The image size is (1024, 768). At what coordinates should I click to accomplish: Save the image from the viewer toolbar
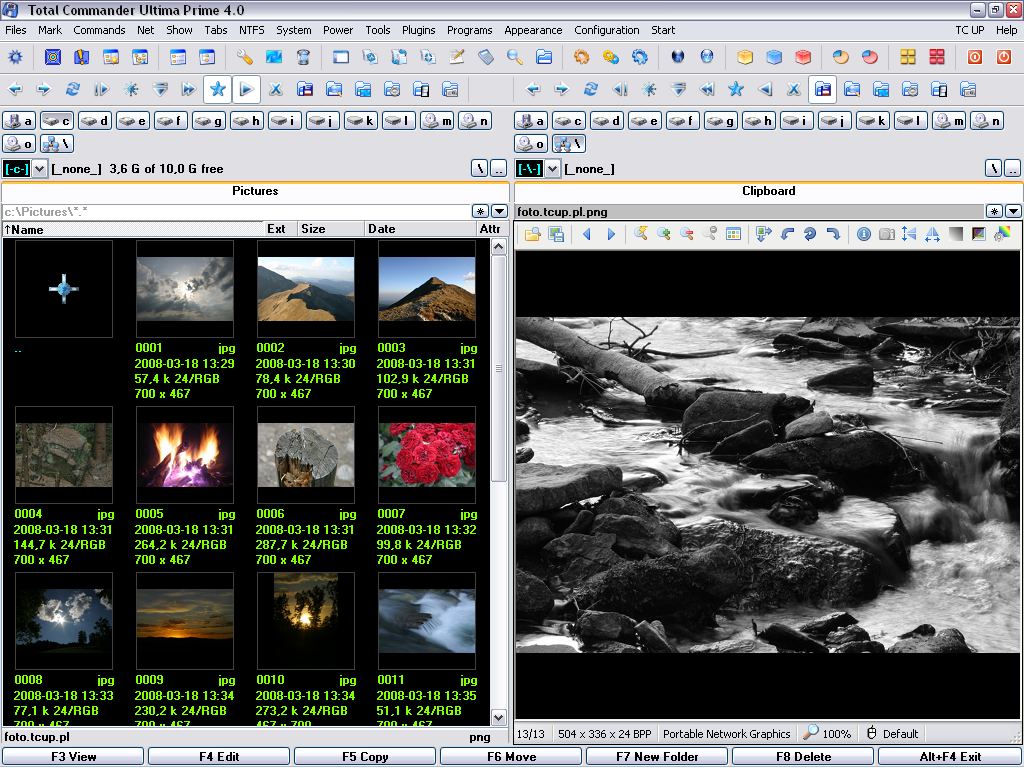click(x=556, y=234)
